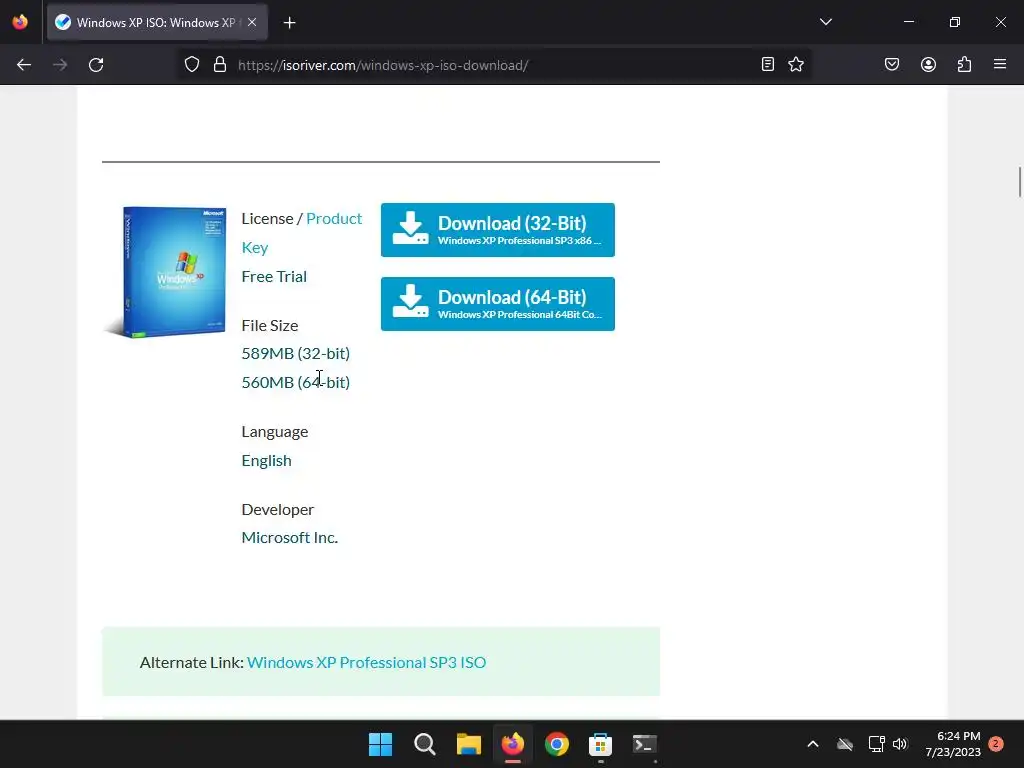The width and height of the screenshot is (1024, 768).
Task: Open File Explorer from taskbar
Action: click(x=469, y=744)
